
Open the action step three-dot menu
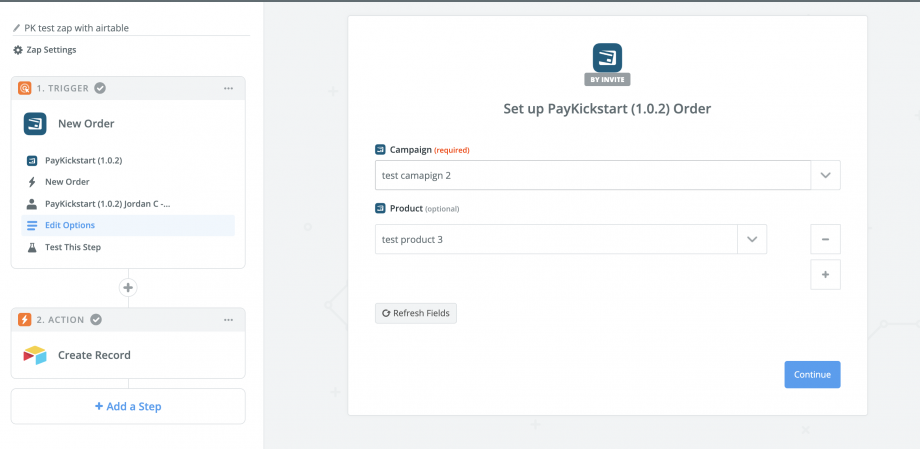click(229, 320)
